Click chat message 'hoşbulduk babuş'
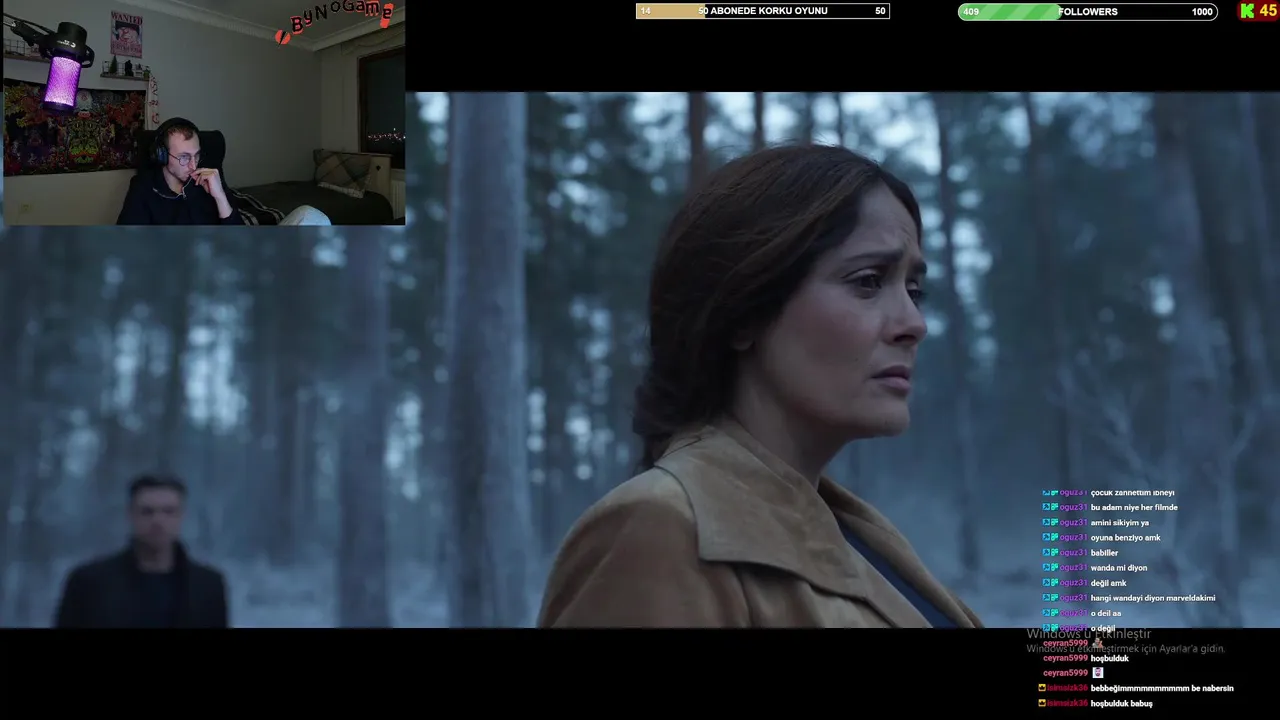 [1121, 703]
